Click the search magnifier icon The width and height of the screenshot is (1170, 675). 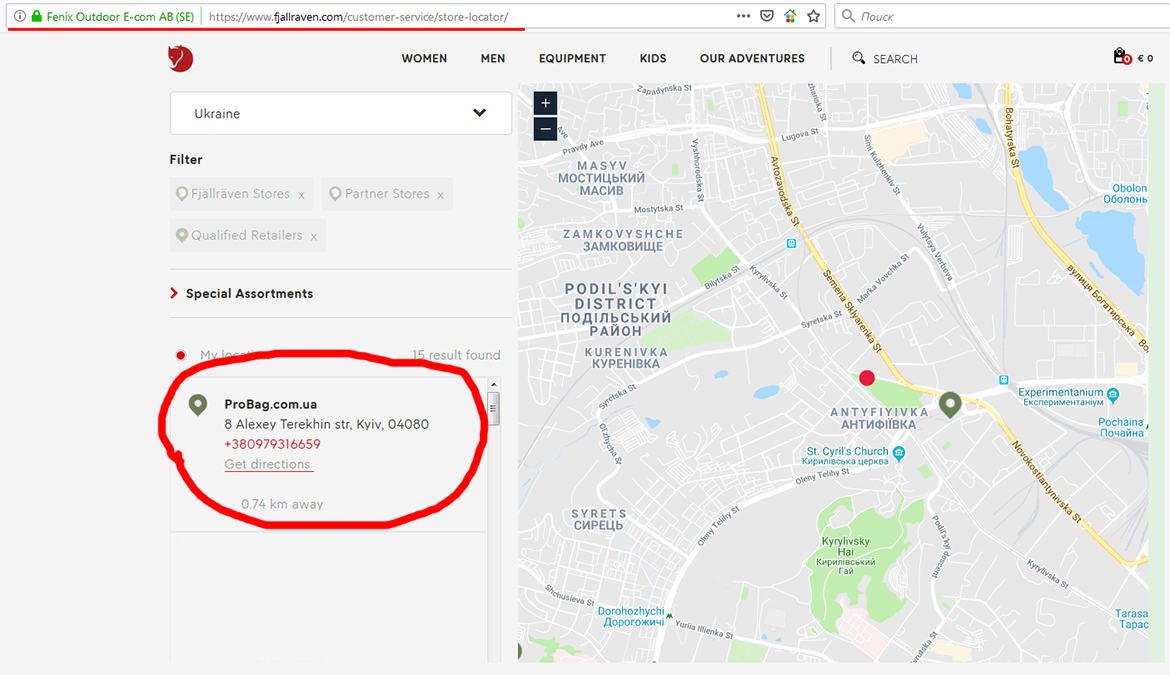[x=859, y=58]
